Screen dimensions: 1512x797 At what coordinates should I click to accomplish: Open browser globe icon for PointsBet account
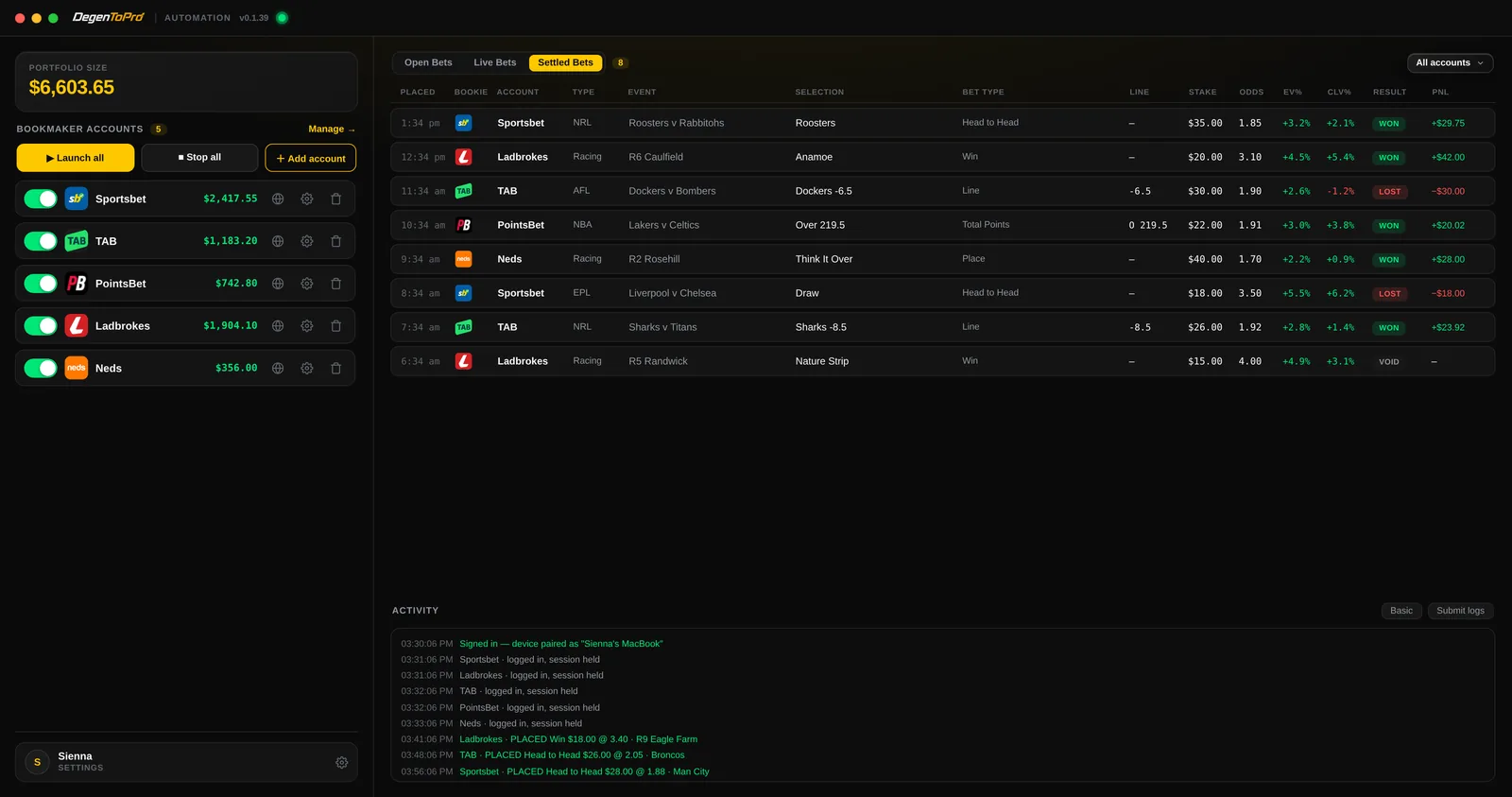278,284
